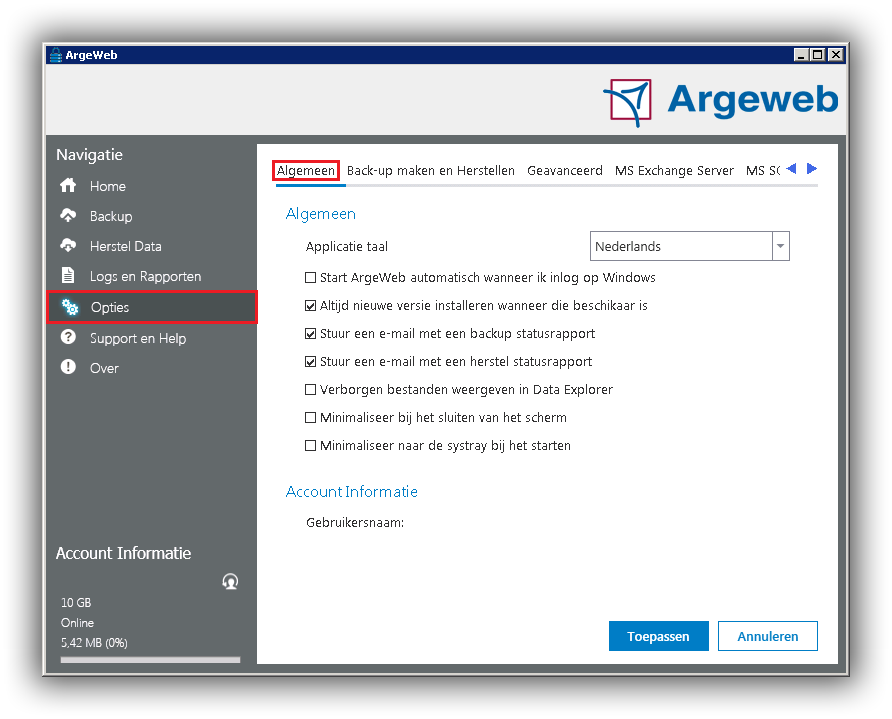Click the 5,42 MB (0%) usage text
Viewport: 892px width, 719px height.
coord(94,643)
